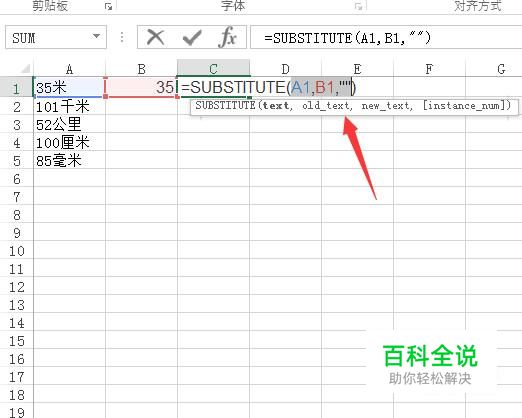Select row 4 header

pyautogui.click(x=16, y=143)
